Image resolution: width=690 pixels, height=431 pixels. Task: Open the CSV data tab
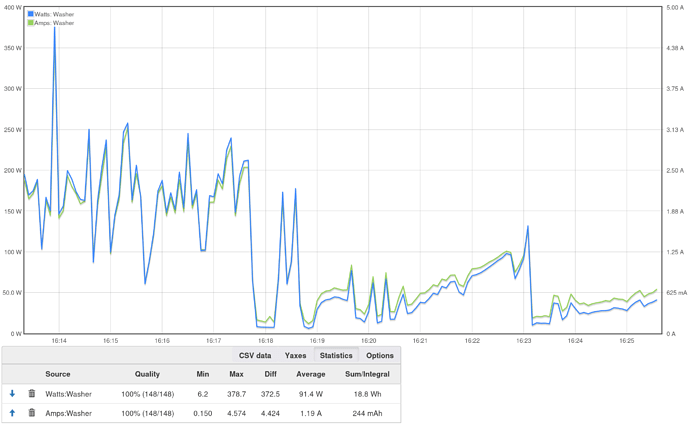(255, 355)
